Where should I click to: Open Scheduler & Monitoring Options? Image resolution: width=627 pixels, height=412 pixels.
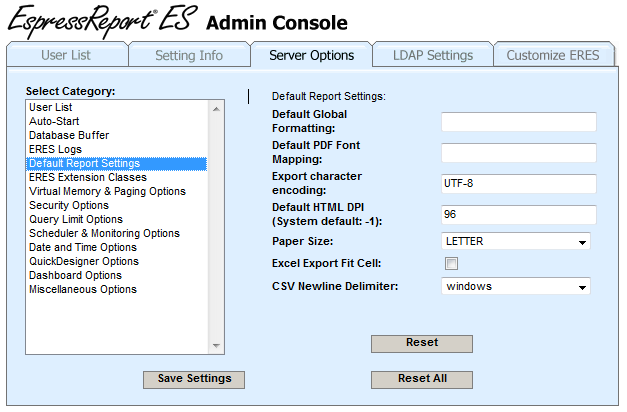[x=117, y=233]
